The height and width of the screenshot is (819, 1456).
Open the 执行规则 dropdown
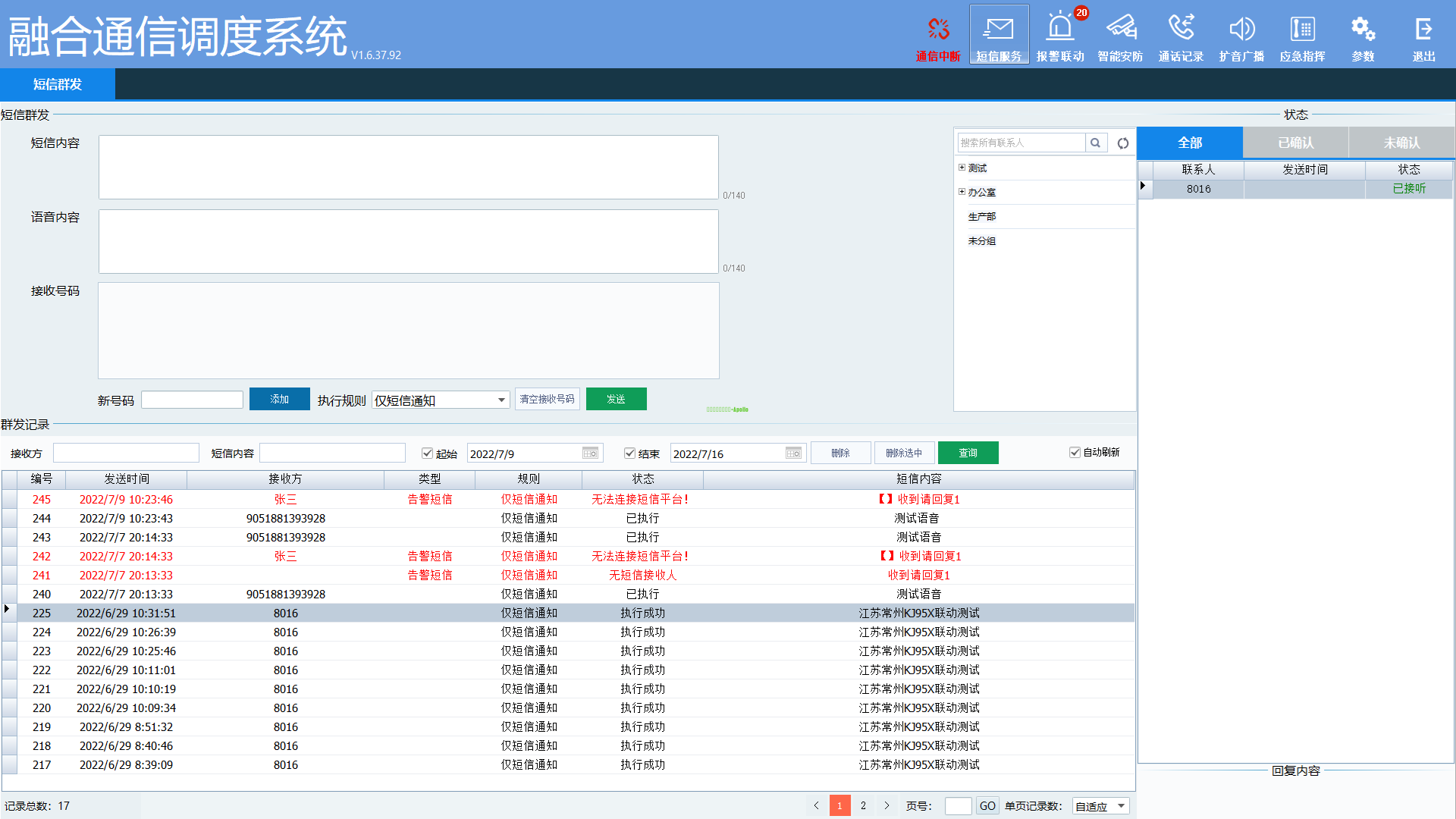pyautogui.click(x=501, y=400)
